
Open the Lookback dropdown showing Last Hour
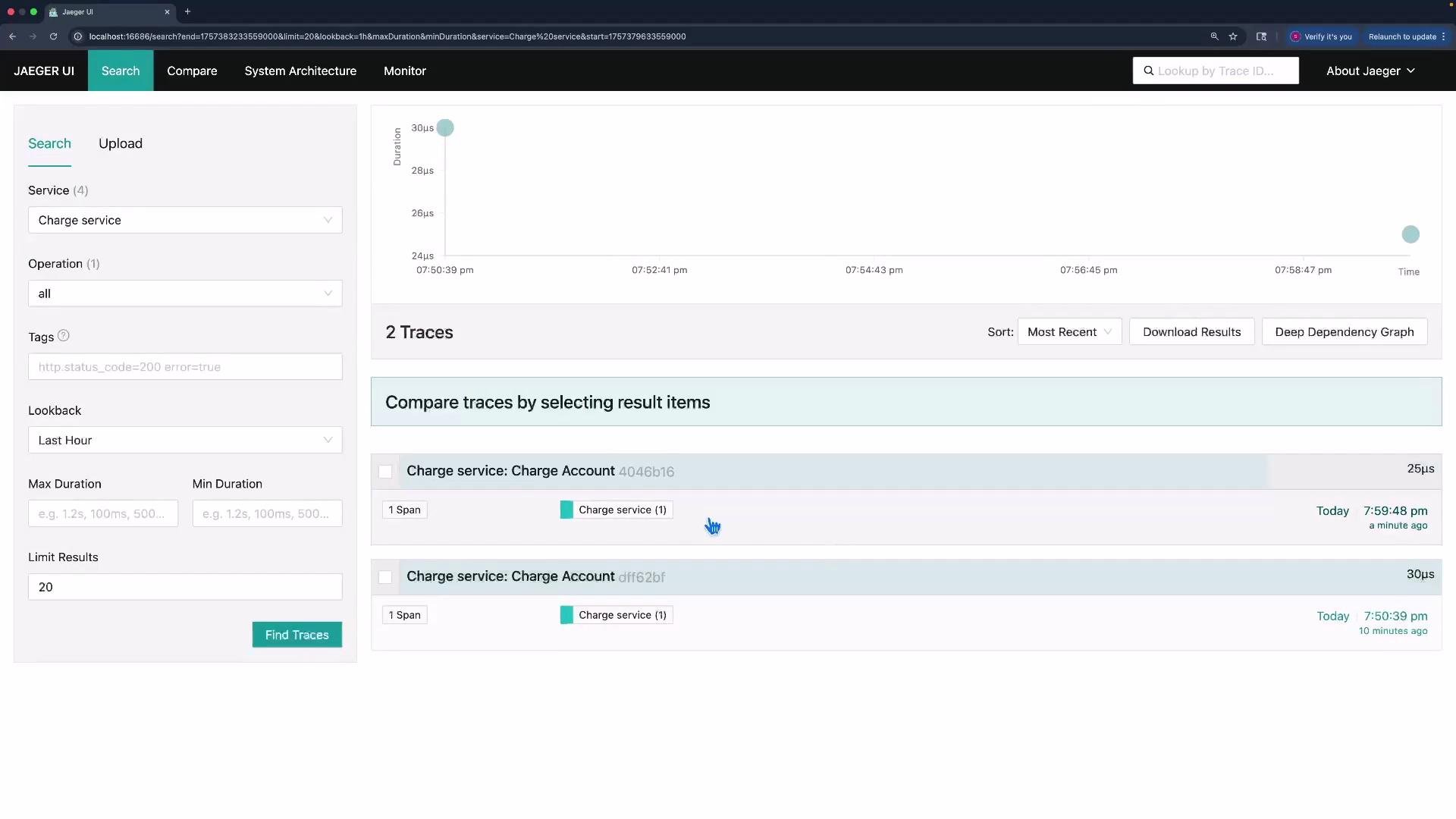point(185,440)
